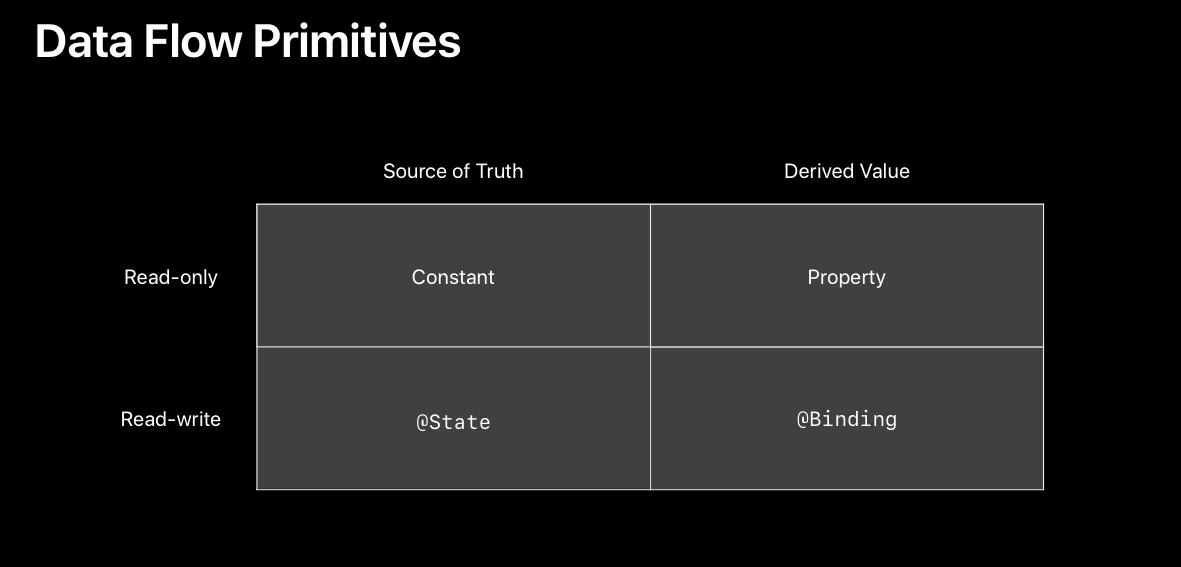The height and width of the screenshot is (567, 1181).
Task: Click the center intersection of table gridlines
Action: click(x=650, y=347)
